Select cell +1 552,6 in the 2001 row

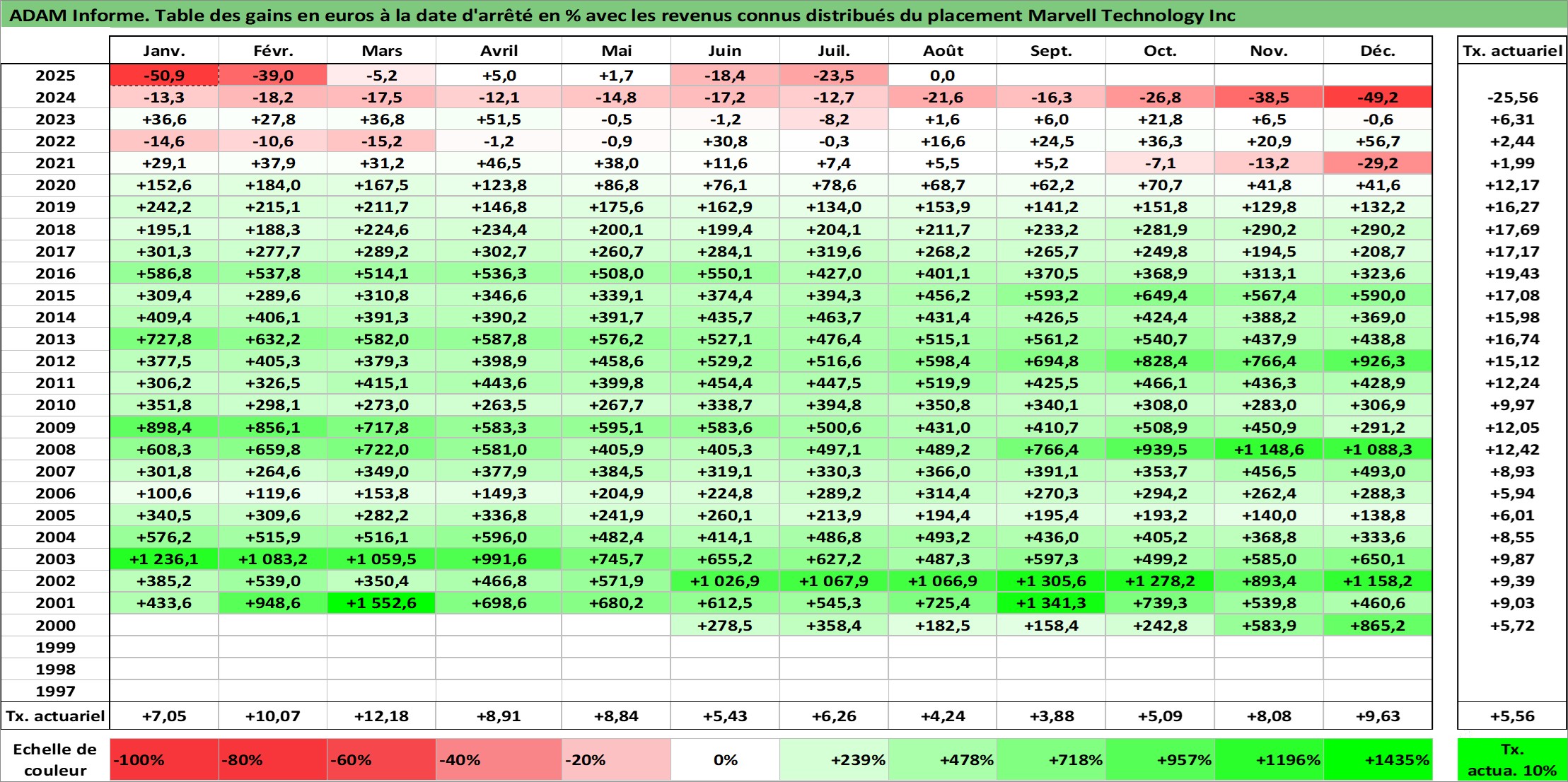point(382,603)
